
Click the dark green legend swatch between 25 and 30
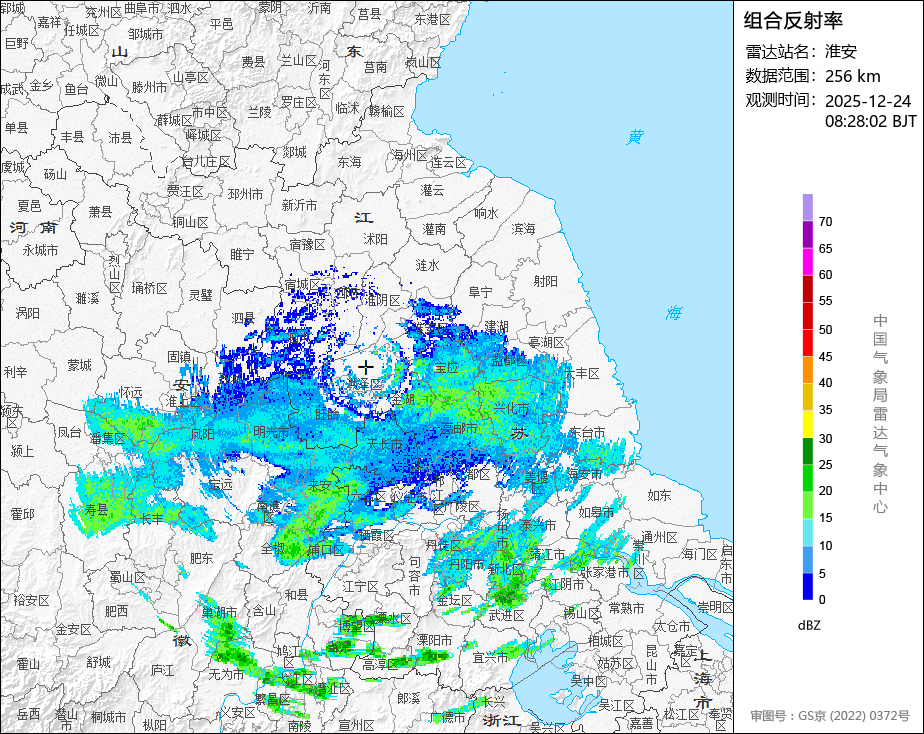[807, 451]
